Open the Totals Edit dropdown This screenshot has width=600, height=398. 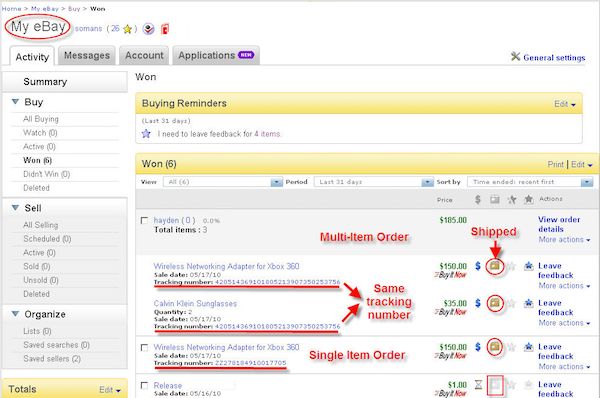(x=110, y=390)
